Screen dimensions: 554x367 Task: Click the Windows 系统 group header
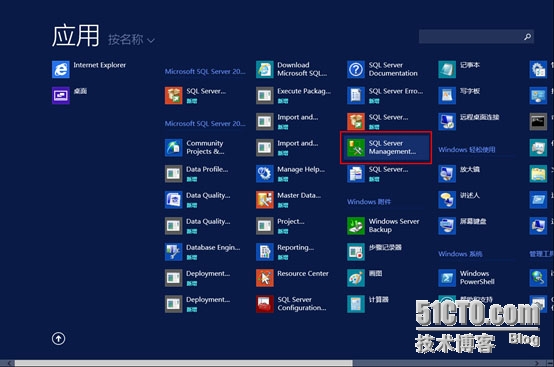tap(460, 254)
